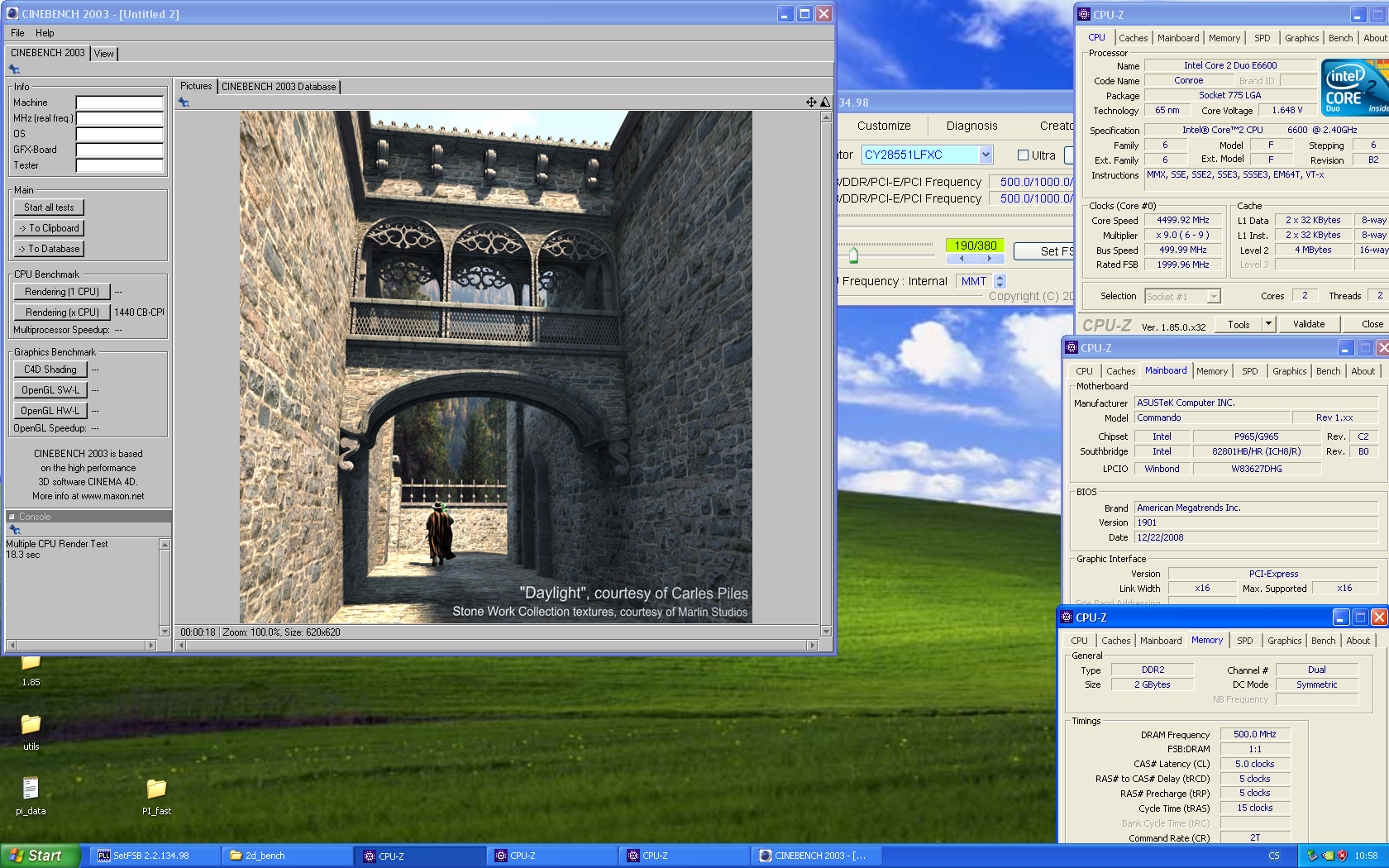
Task: Click the OS input field in CINEBENCH Info
Action: coord(120,134)
